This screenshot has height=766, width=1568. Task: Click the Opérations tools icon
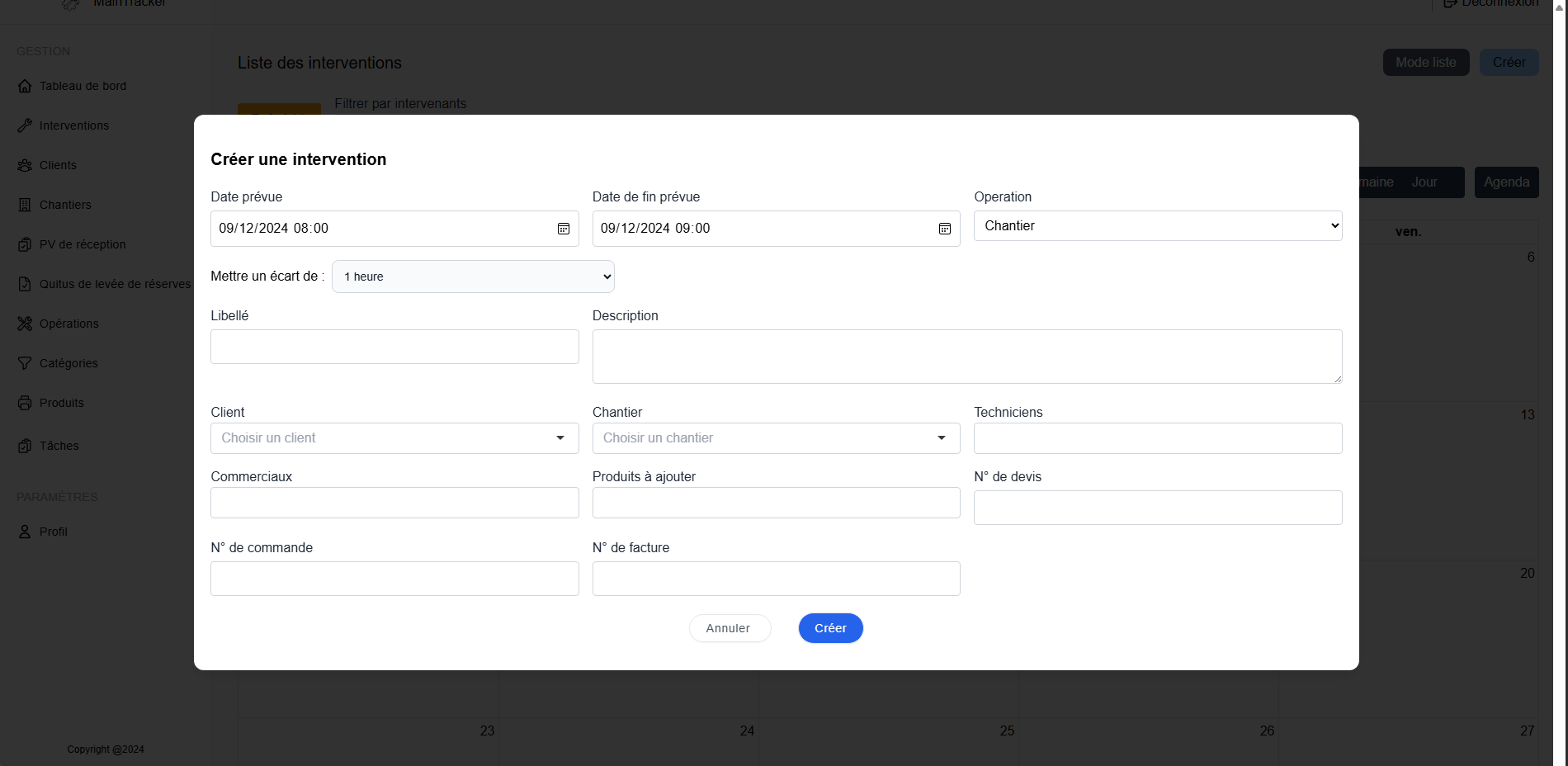pos(25,324)
